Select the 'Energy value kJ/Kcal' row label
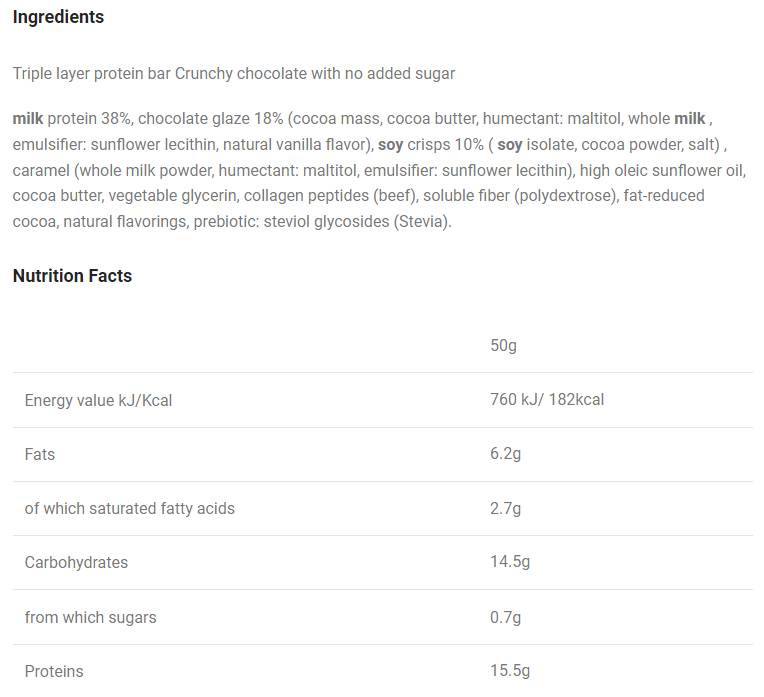Viewport: 764px width, 697px height. pyautogui.click(x=98, y=400)
